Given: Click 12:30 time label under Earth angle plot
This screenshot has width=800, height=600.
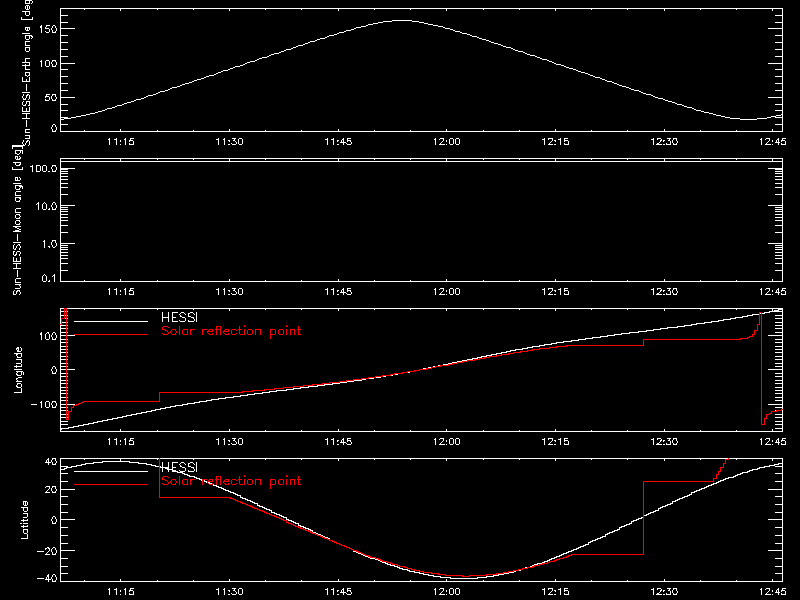Looking at the screenshot, I should 664,141.
